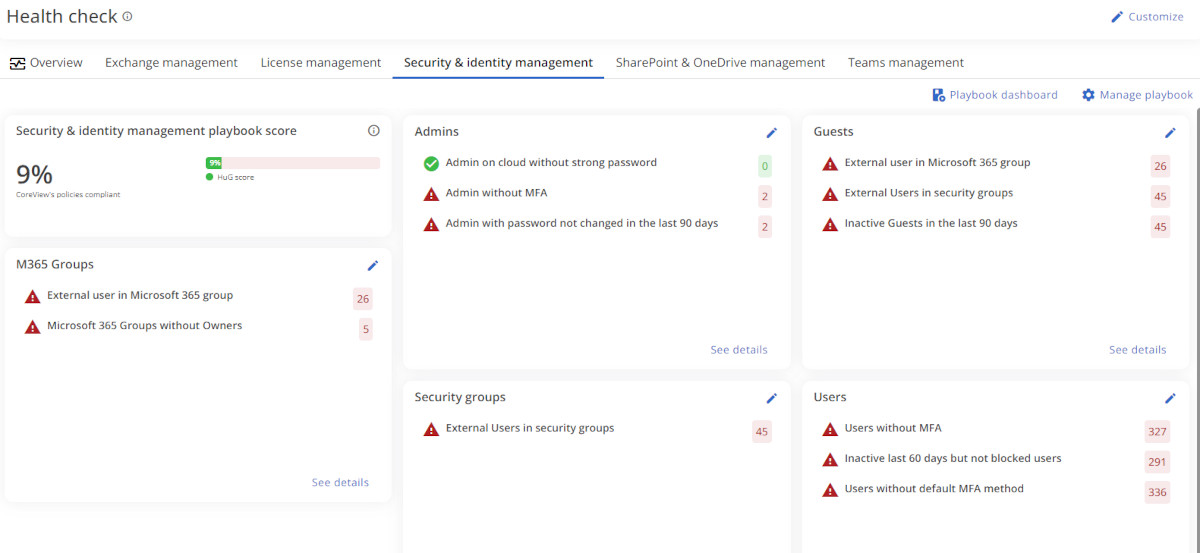Click the Customize button
This screenshot has height=553, width=1200.
coord(1147,17)
